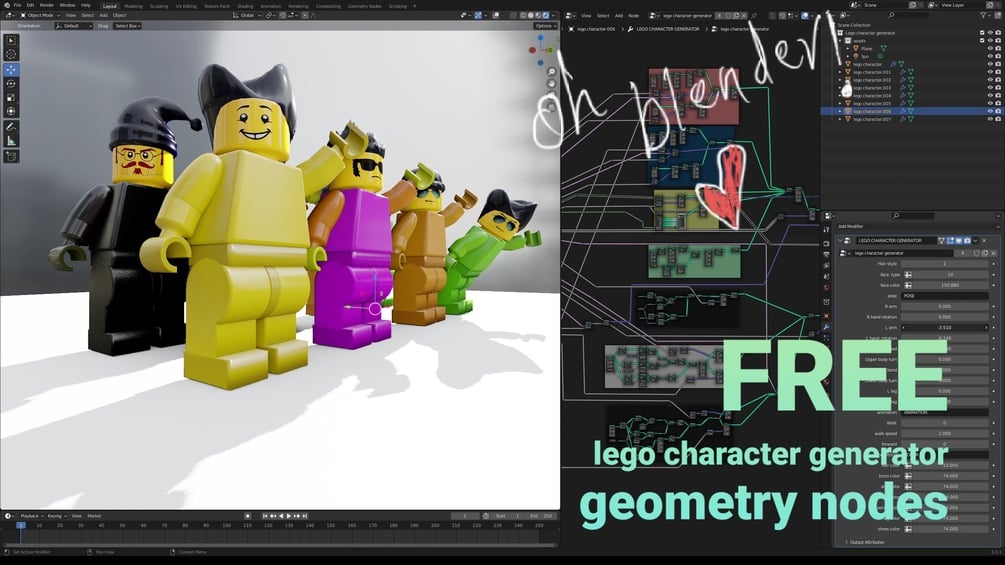Open node editor Node menu
Image resolution: width=1005 pixels, height=565 pixels.
click(x=633, y=15)
